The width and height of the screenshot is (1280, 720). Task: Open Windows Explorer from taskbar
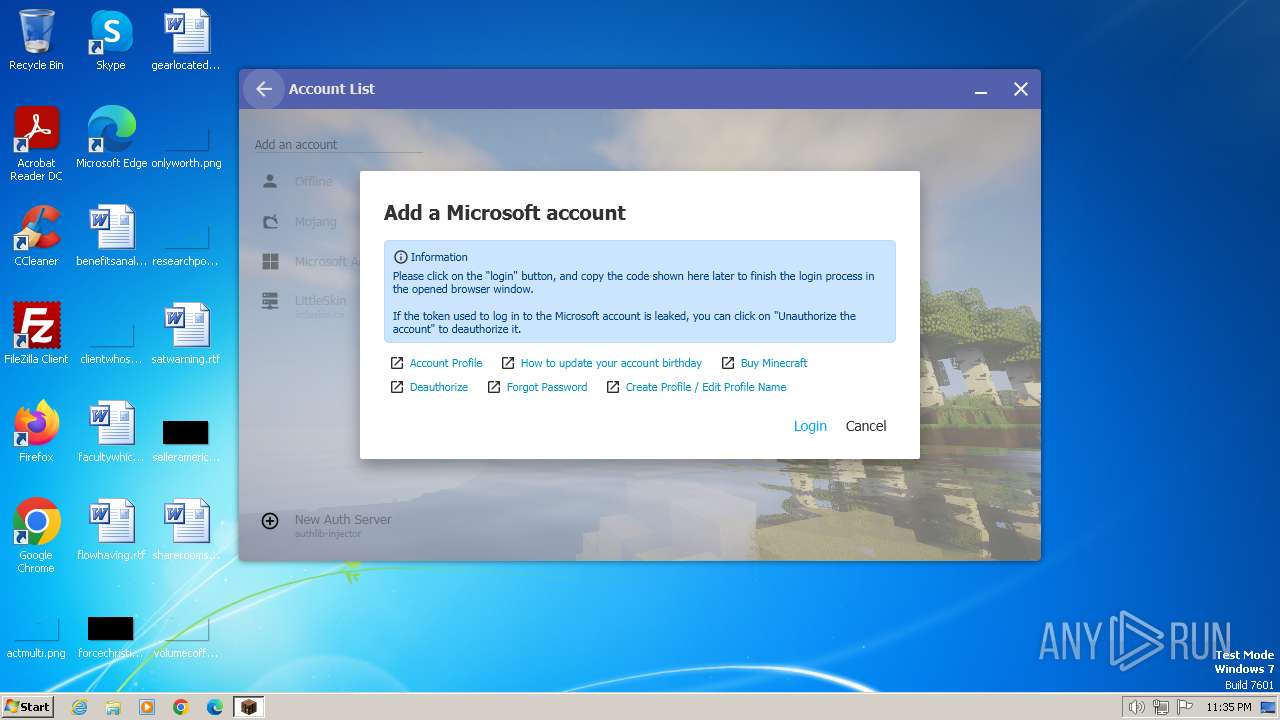(113, 707)
